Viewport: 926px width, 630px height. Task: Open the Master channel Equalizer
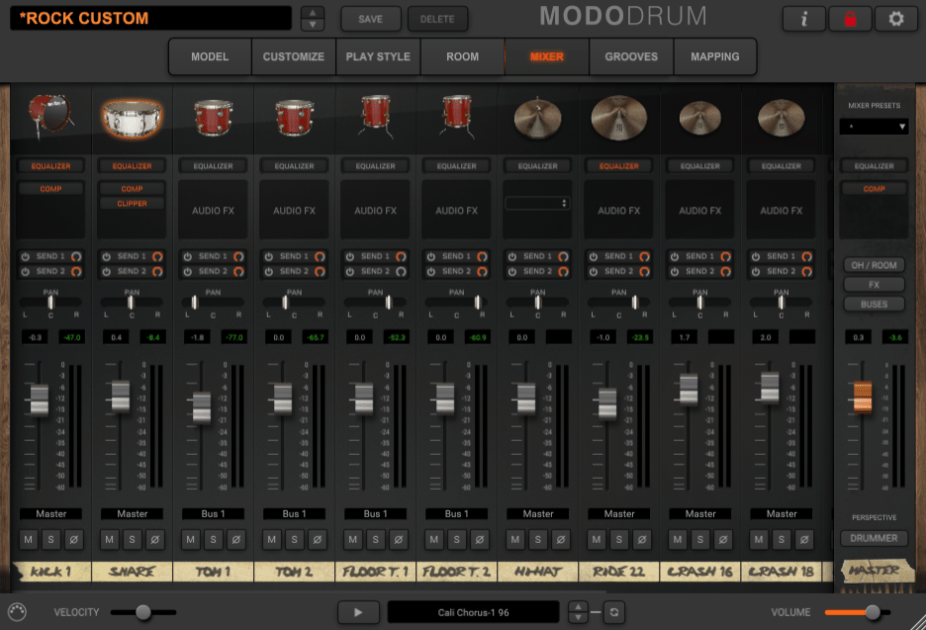click(874, 166)
